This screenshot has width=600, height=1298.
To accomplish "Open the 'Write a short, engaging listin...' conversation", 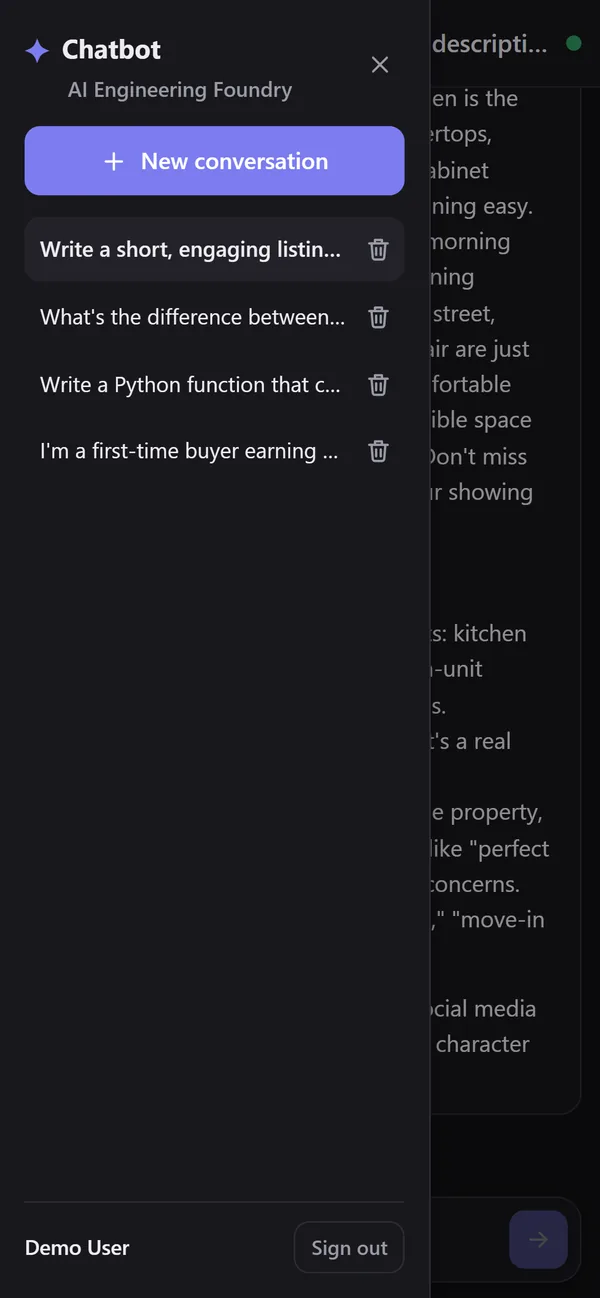I will pyautogui.click(x=192, y=249).
